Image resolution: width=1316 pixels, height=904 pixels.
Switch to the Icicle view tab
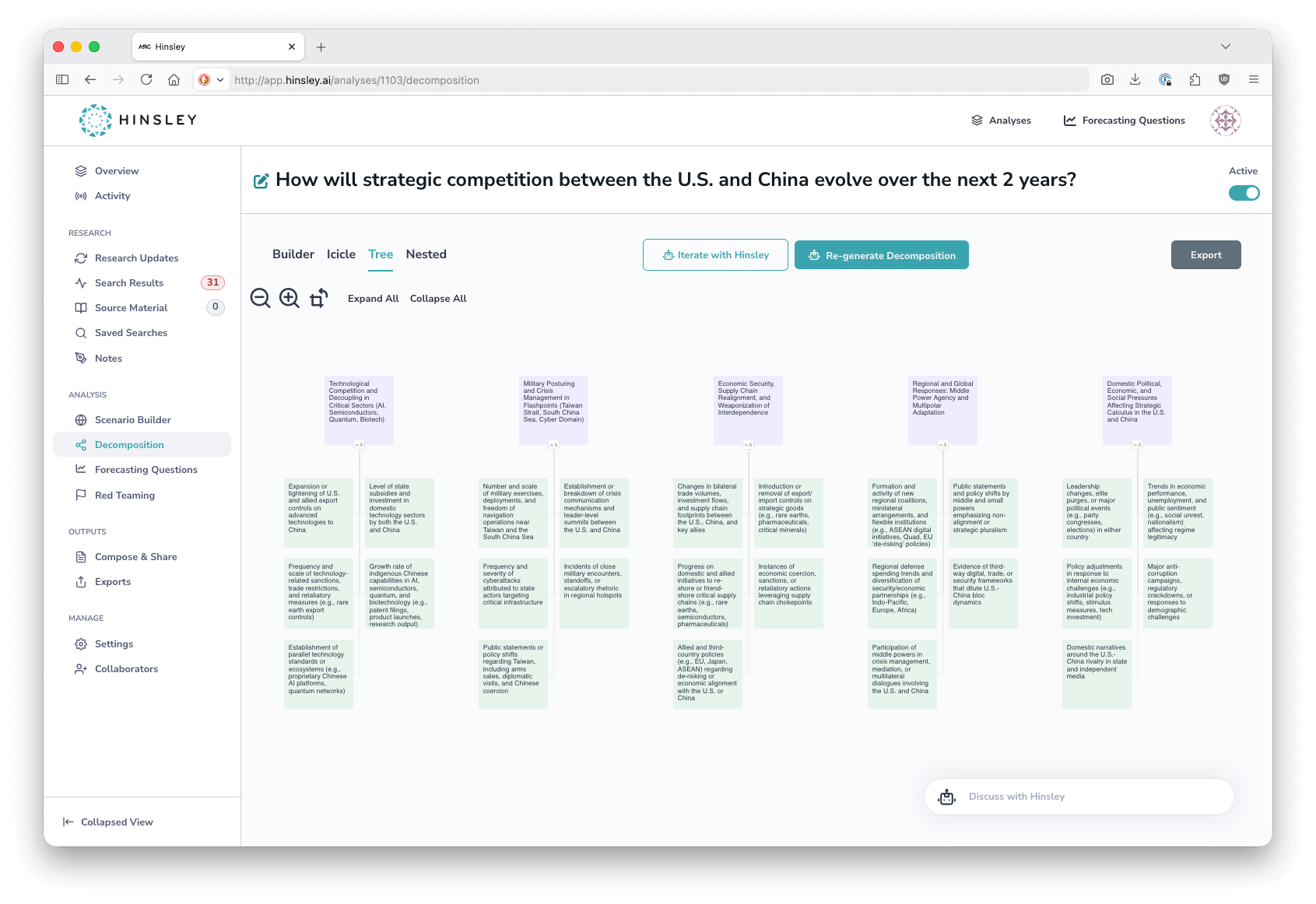point(341,254)
